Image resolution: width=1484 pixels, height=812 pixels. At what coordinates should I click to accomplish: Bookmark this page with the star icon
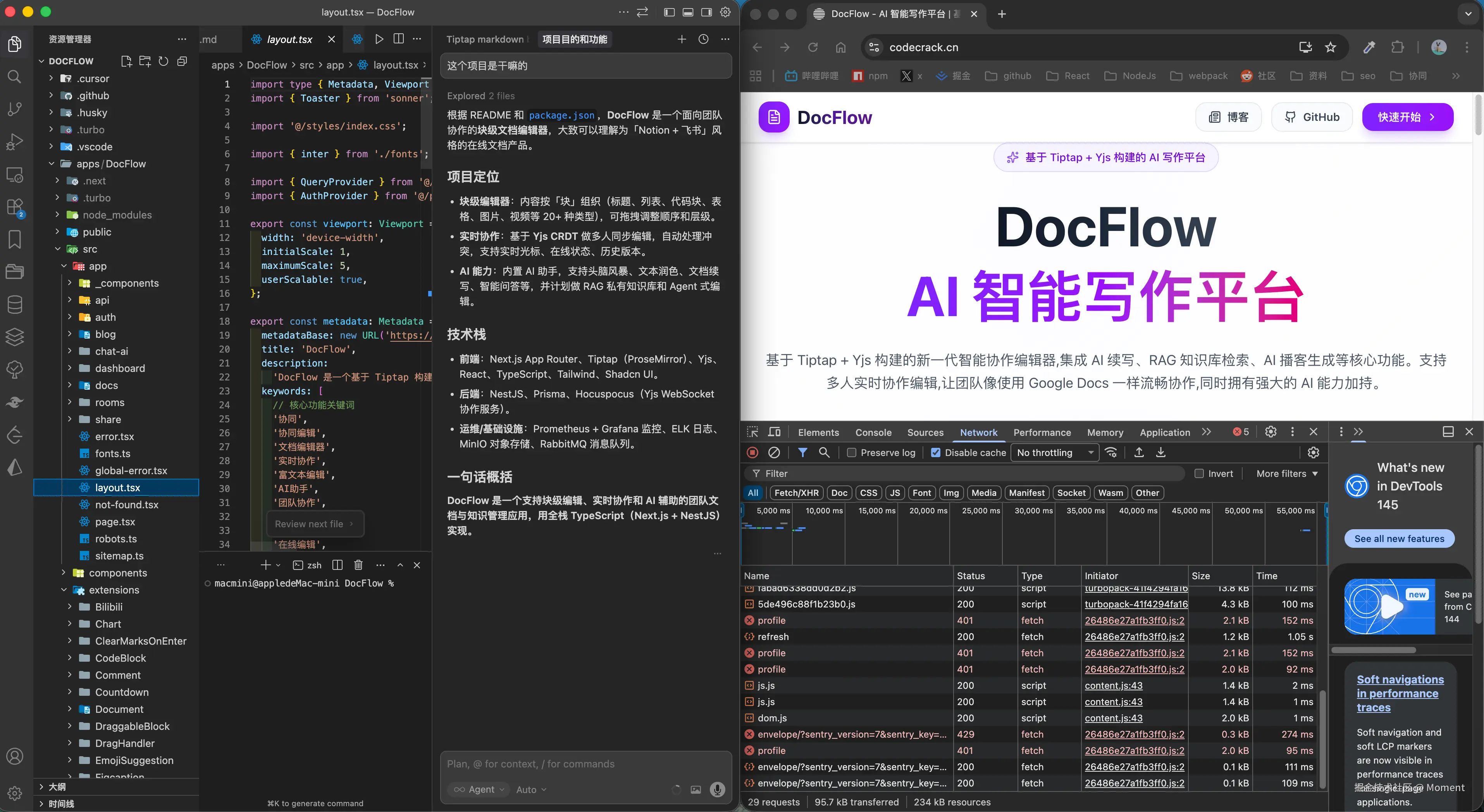[x=1330, y=47]
